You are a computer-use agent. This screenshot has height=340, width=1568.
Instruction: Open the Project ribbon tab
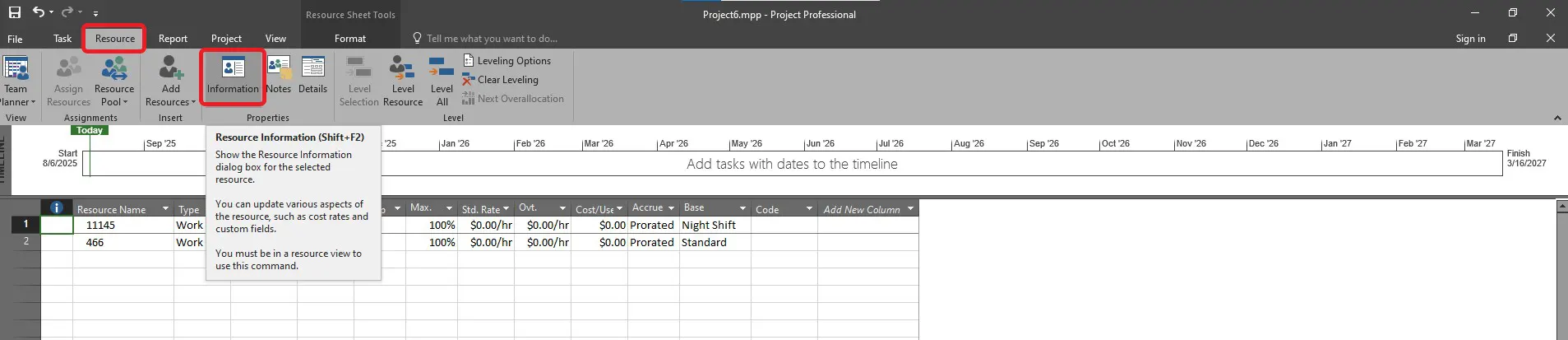tap(226, 39)
